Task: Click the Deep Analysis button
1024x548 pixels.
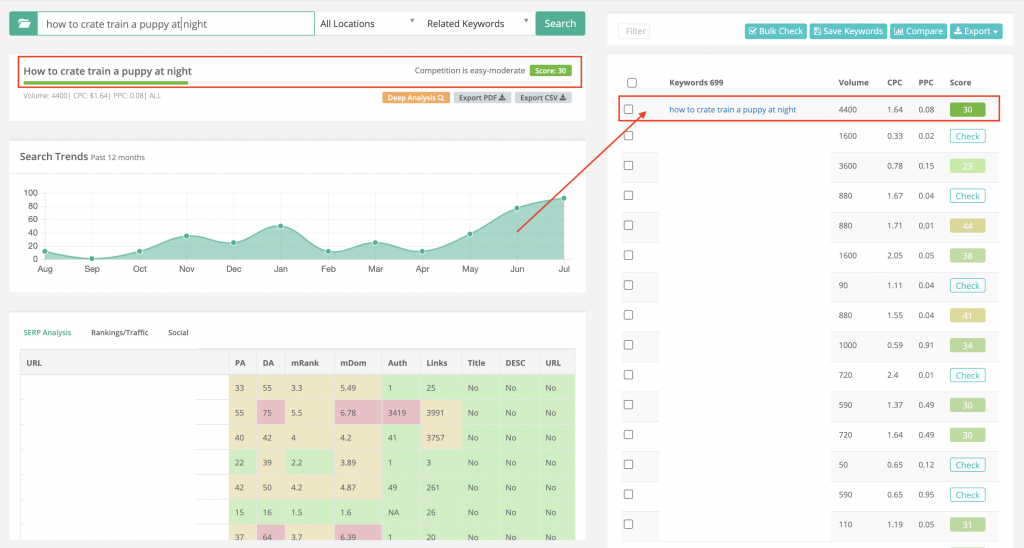Action: [x=416, y=98]
